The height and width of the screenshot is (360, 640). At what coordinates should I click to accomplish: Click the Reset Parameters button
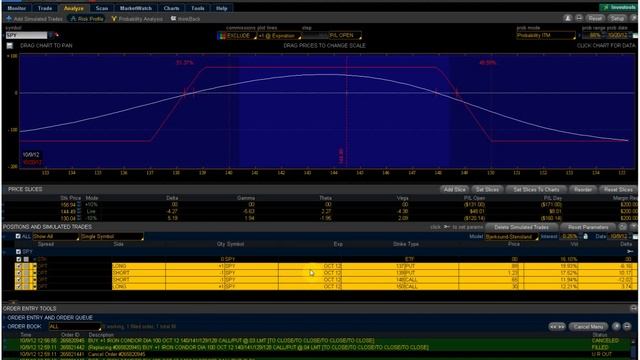pos(588,227)
